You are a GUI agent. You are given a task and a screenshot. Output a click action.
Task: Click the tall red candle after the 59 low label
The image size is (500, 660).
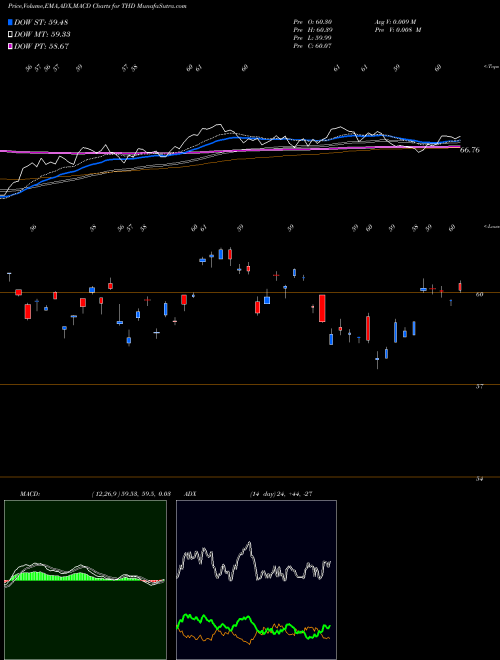322,308
